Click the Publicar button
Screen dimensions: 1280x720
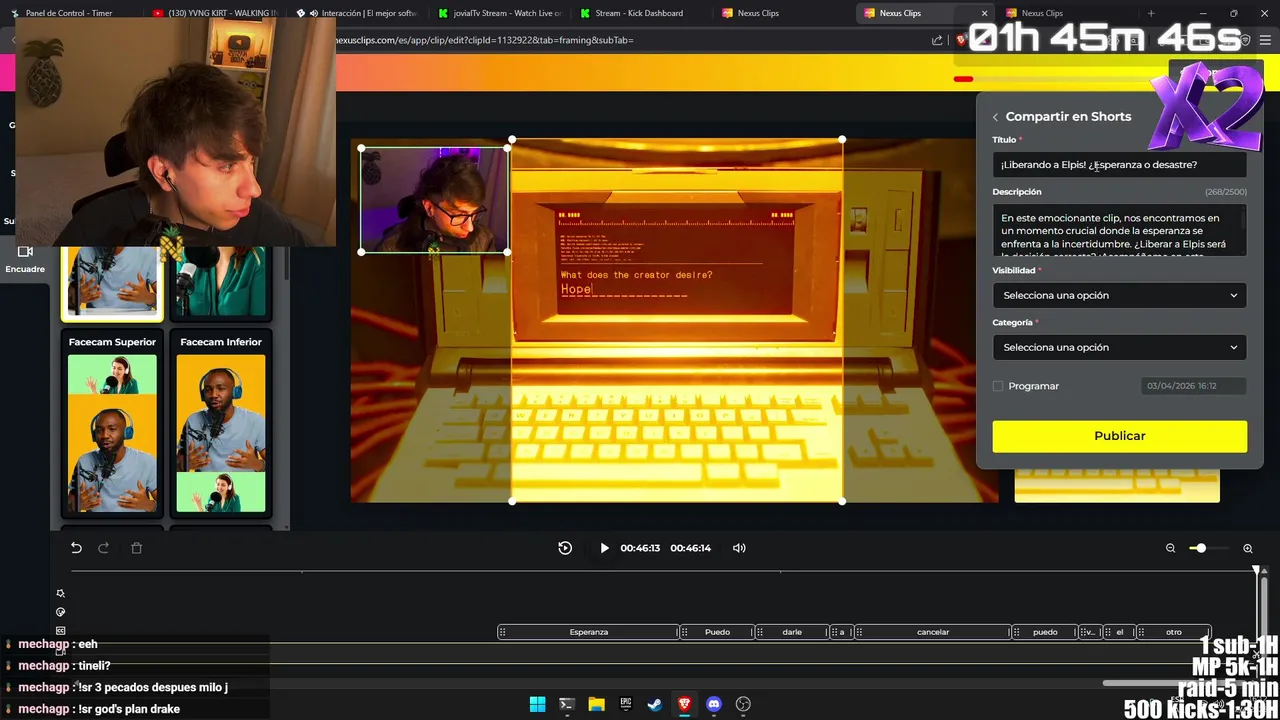pyautogui.click(x=1119, y=436)
